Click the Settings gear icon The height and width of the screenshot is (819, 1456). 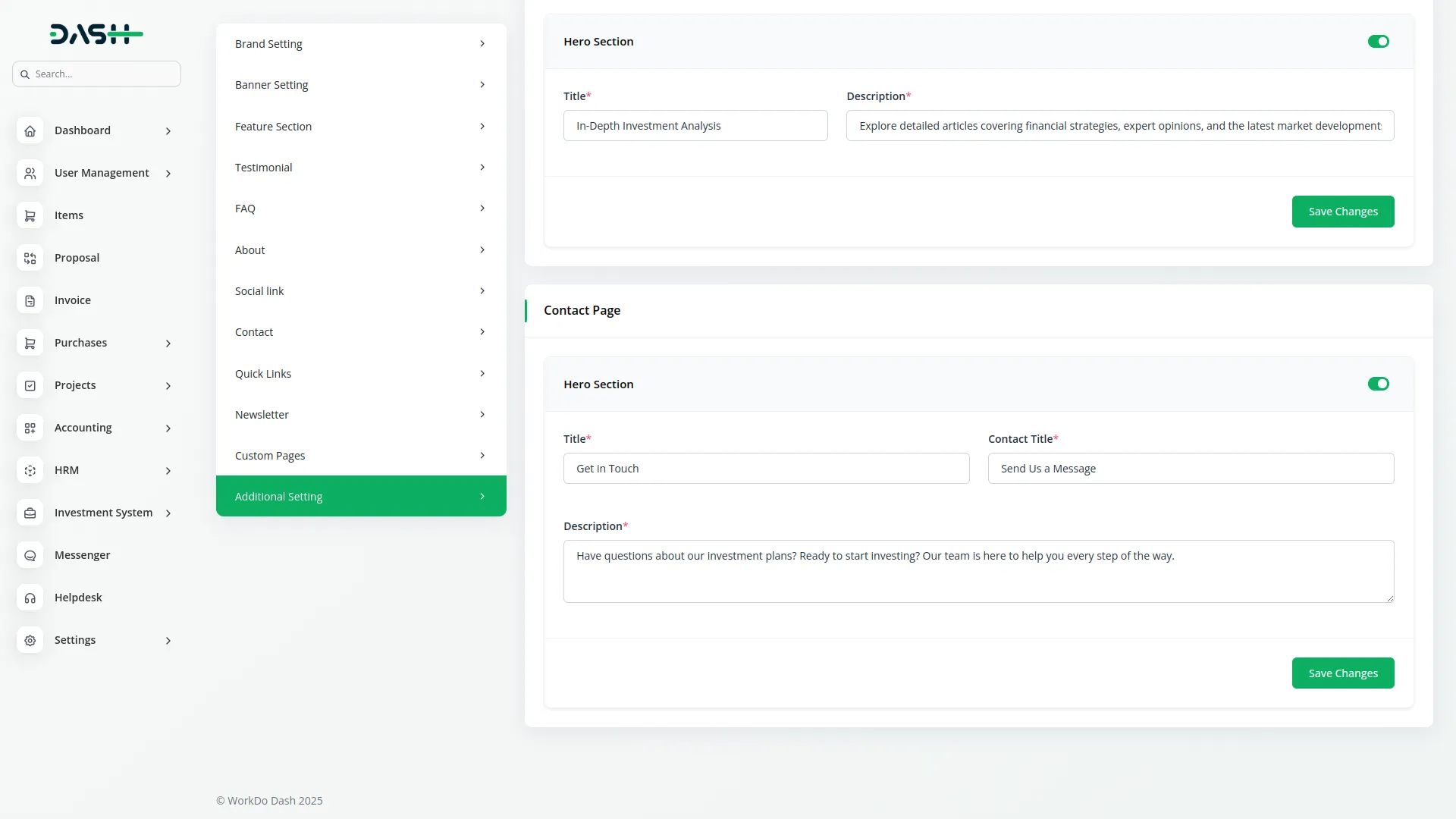coord(30,640)
